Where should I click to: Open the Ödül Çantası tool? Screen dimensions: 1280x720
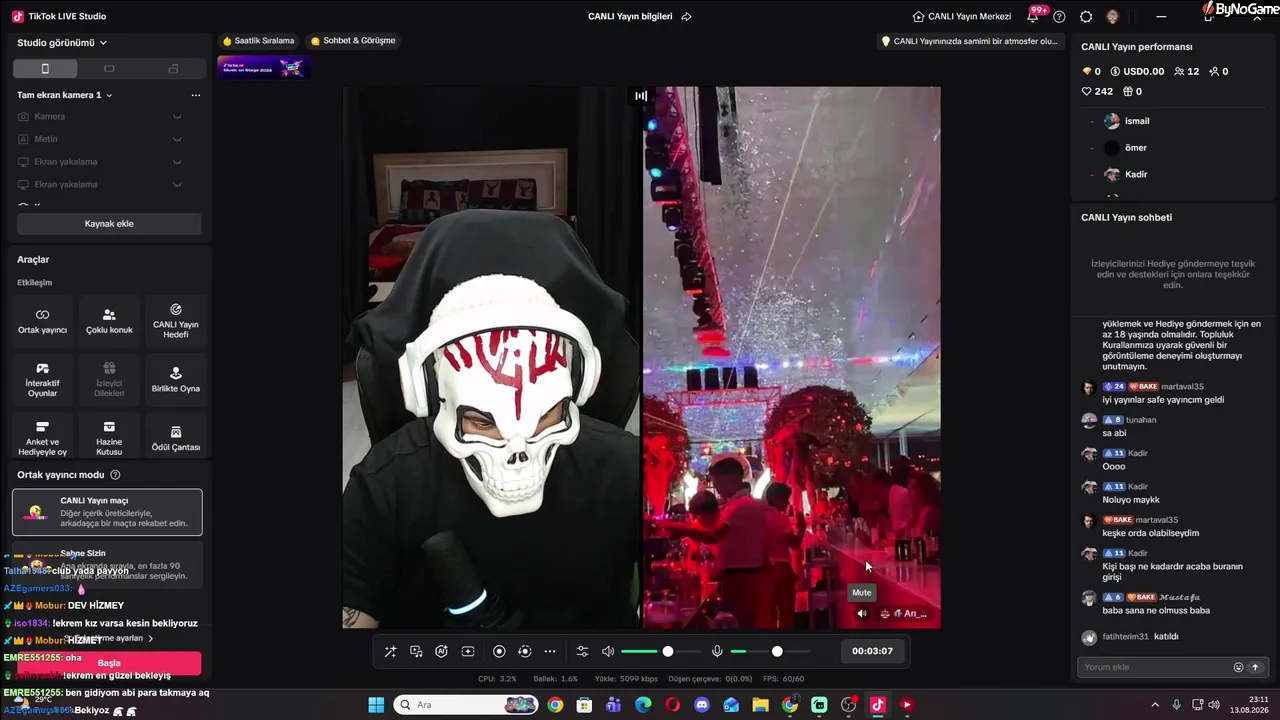[x=176, y=438]
